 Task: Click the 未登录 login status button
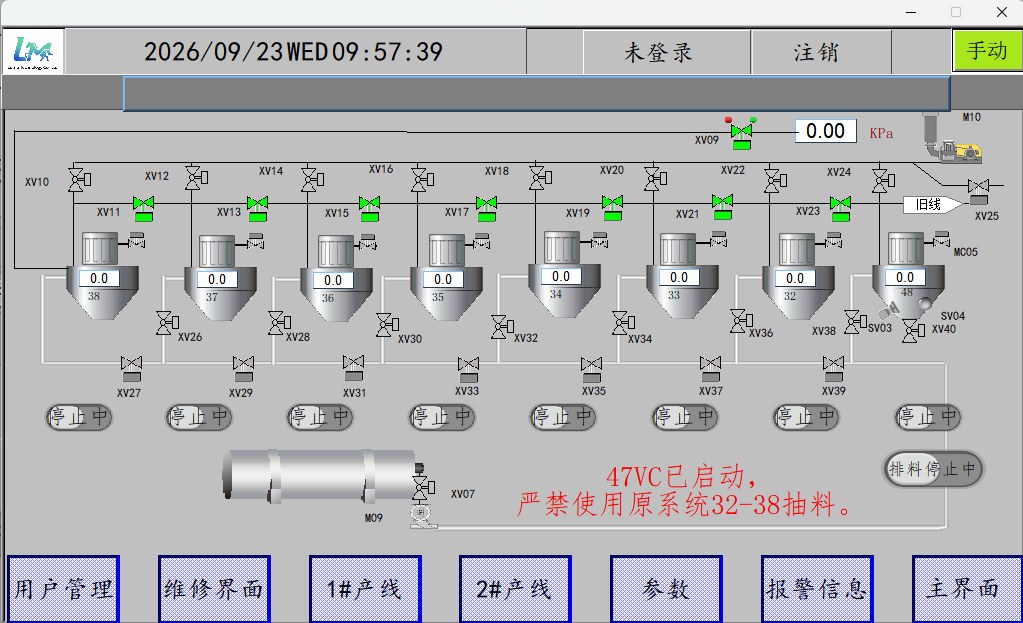pyautogui.click(x=666, y=52)
